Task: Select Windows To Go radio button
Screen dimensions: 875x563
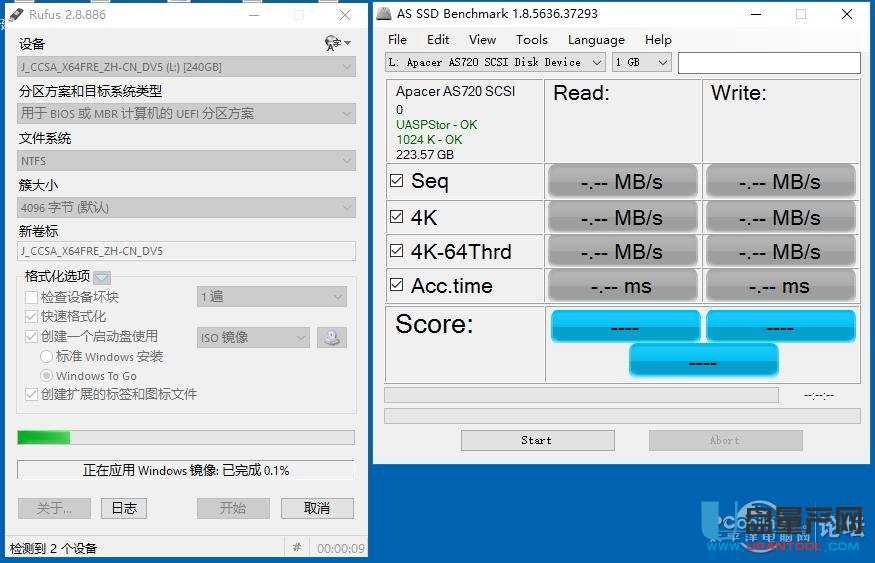Action: coord(47,376)
